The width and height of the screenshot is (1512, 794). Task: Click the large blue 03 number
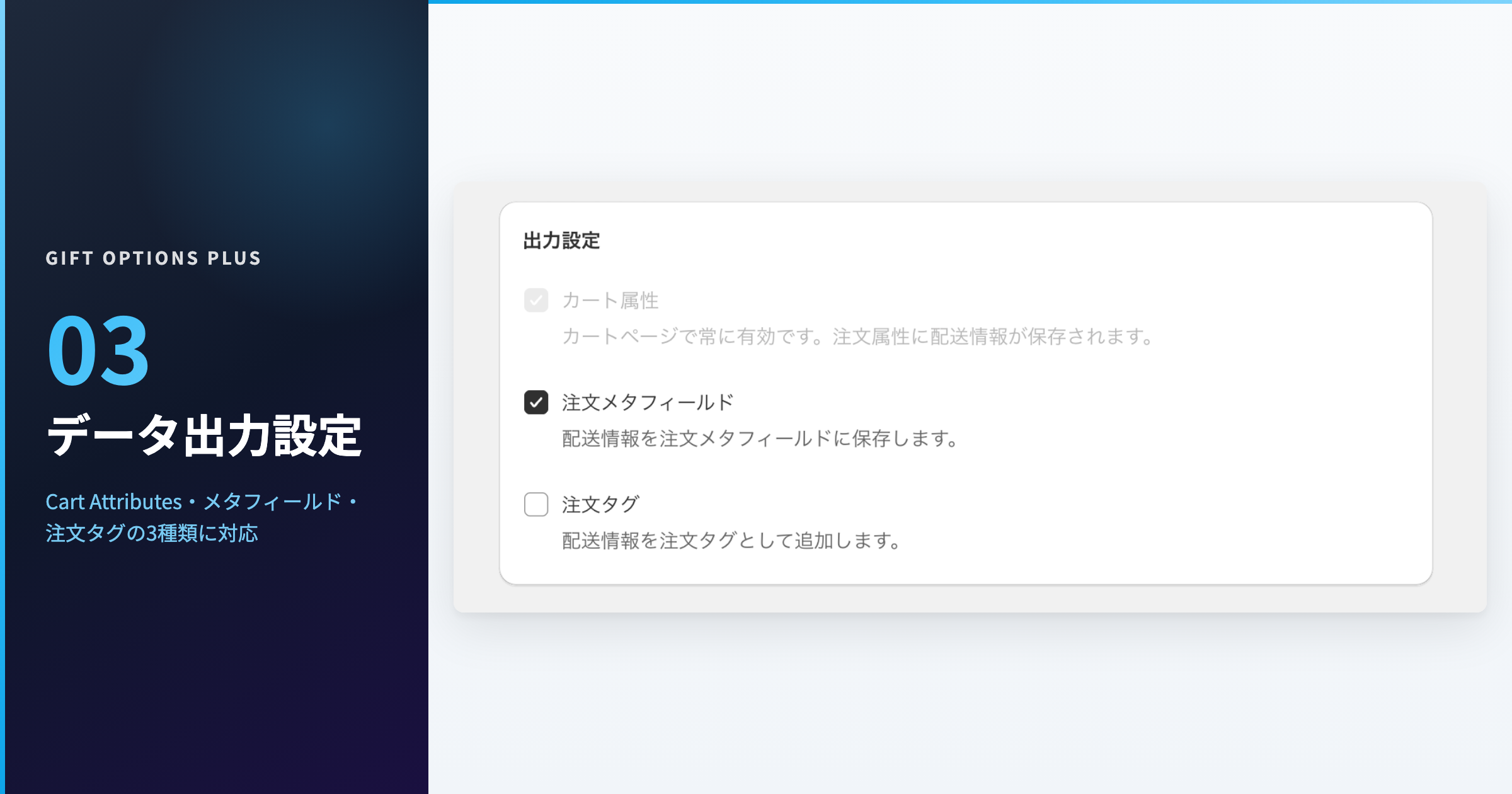click(x=98, y=350)
